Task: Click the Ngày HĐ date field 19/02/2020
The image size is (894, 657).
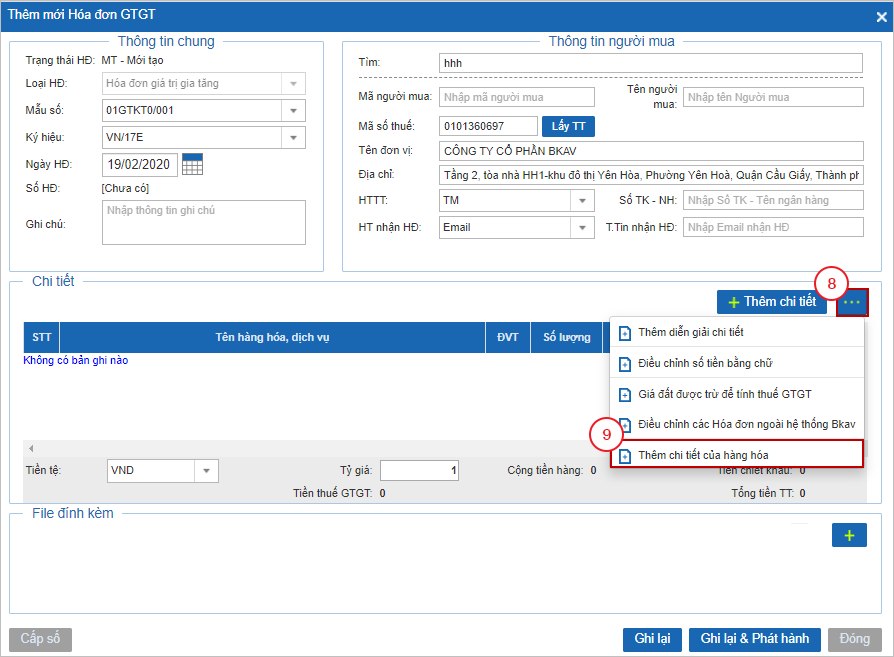Action: (140, 165)
